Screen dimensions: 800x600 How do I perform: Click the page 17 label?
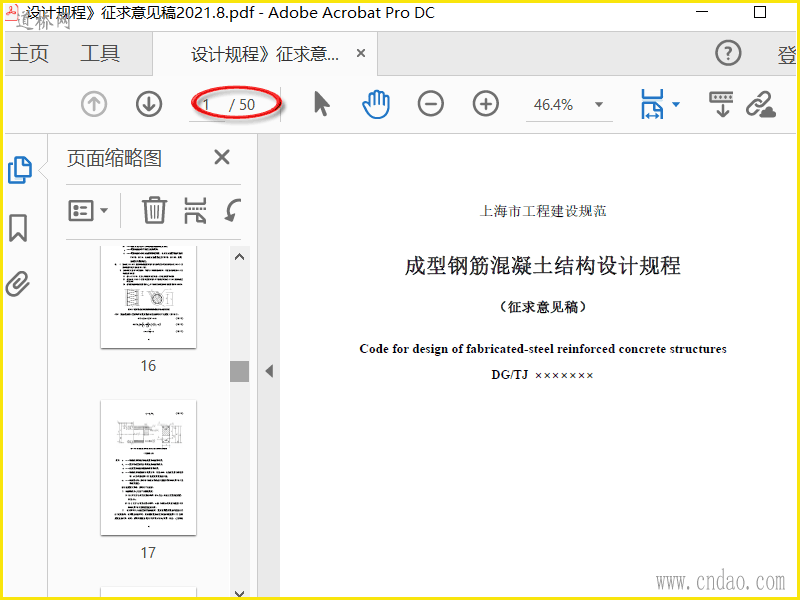click(148, 553)
